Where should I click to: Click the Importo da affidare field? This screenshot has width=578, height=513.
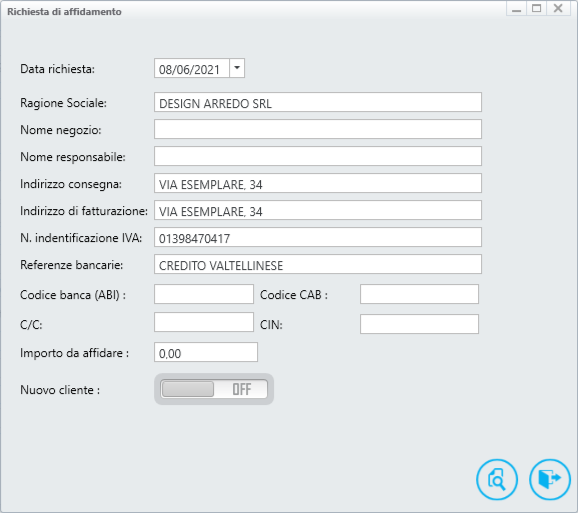(x=206, y=352)
